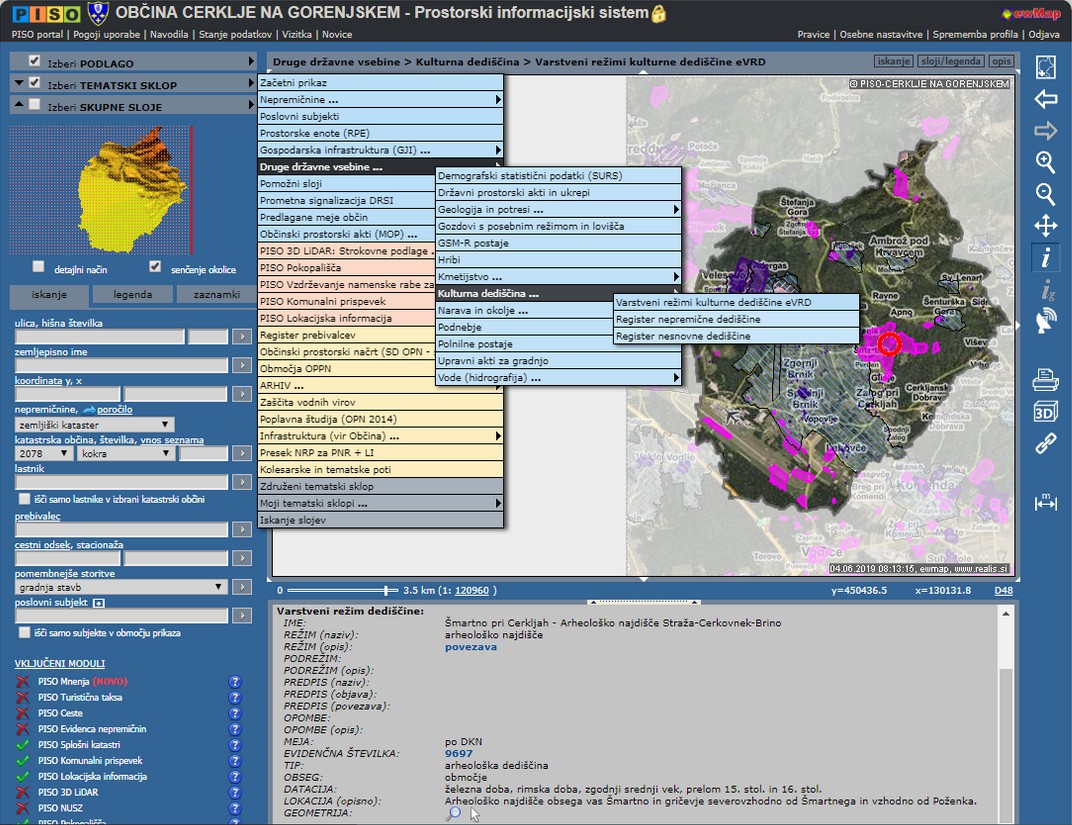Click the 'Odjava' logout link
Viewport: 1072px width, 825px height.
[x=1043, y=34]
